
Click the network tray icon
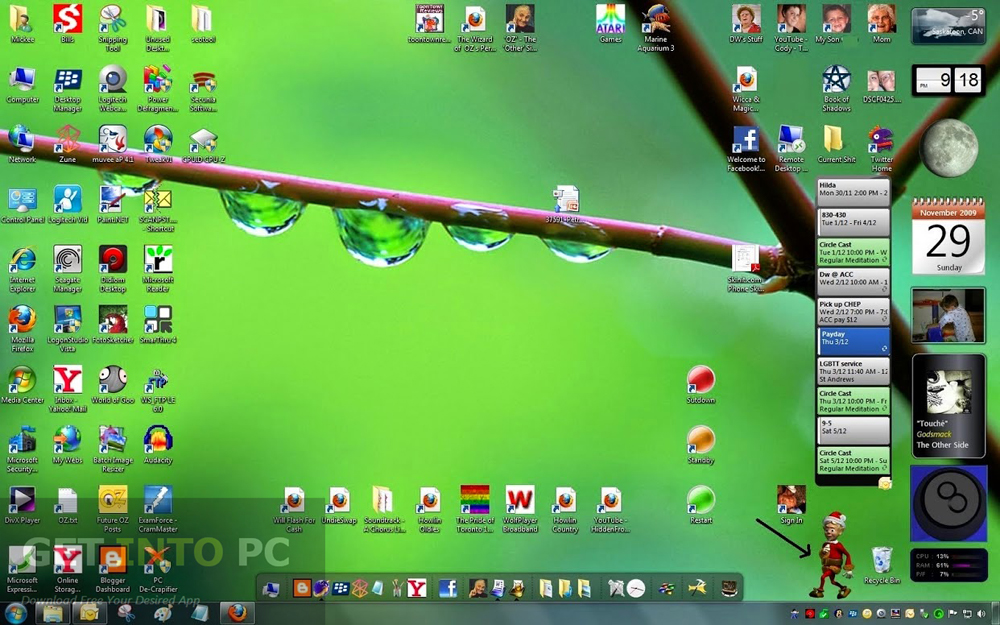(966, 614)
